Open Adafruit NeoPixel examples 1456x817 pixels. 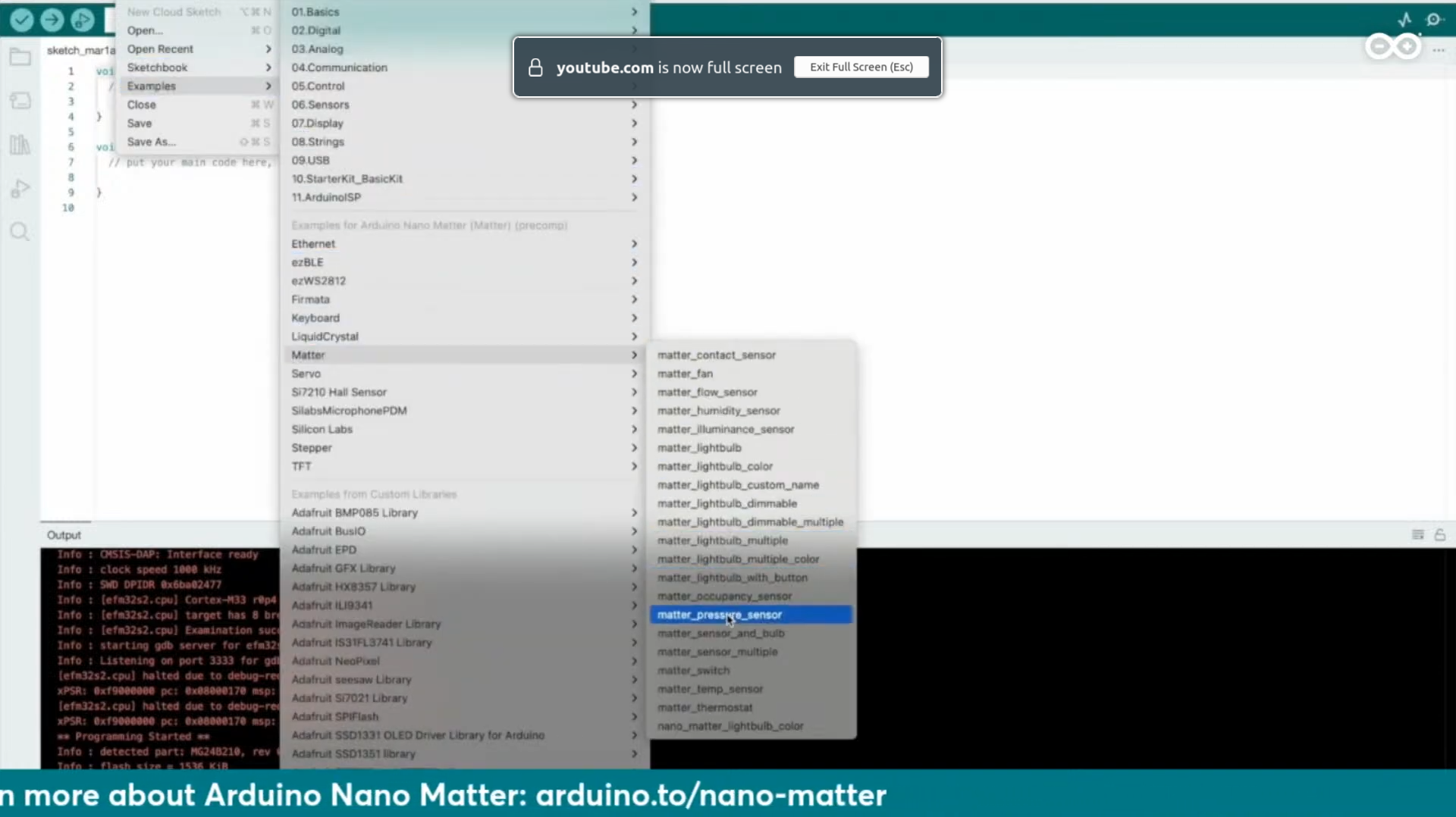464,661
